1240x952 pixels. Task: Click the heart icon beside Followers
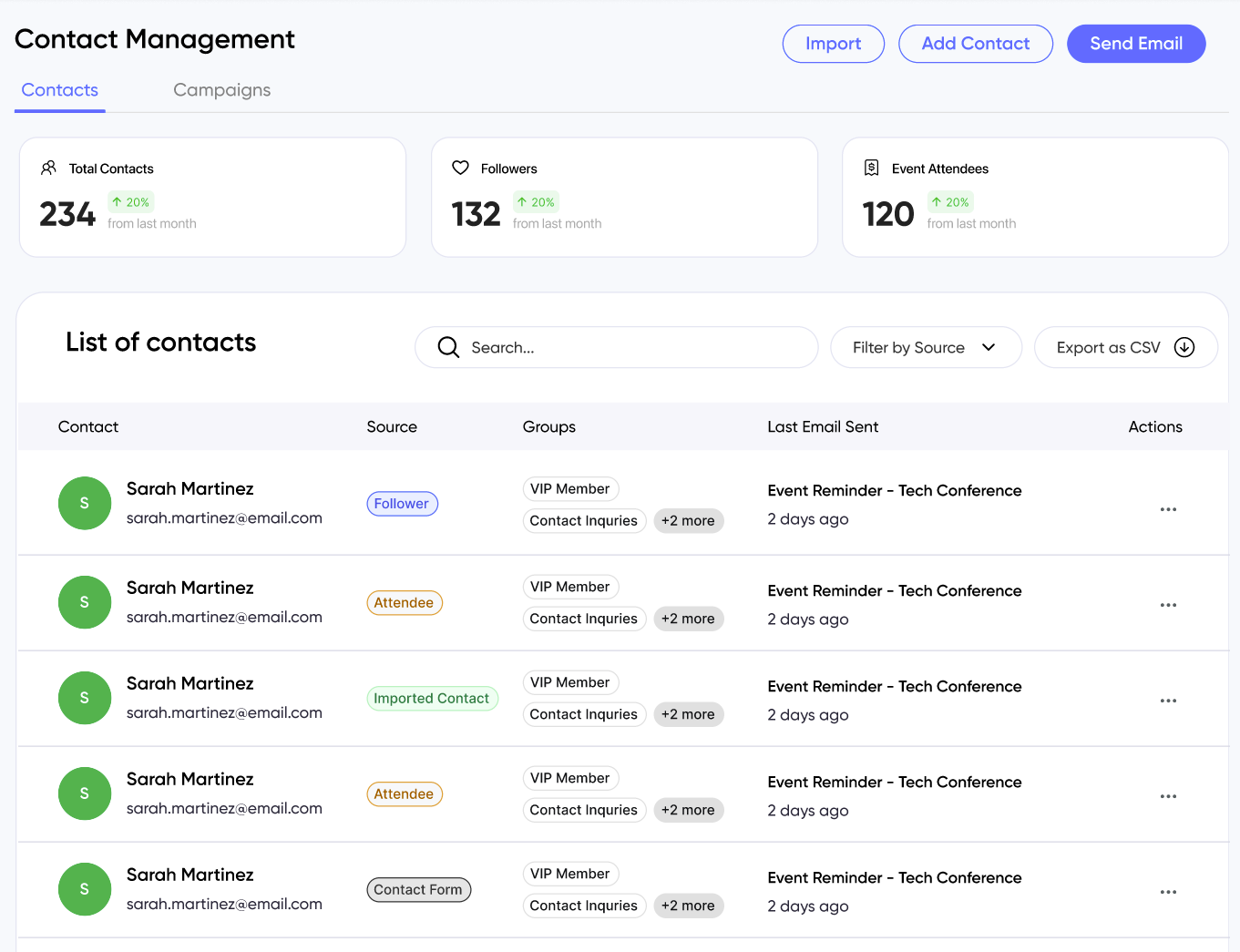[460, 168]
